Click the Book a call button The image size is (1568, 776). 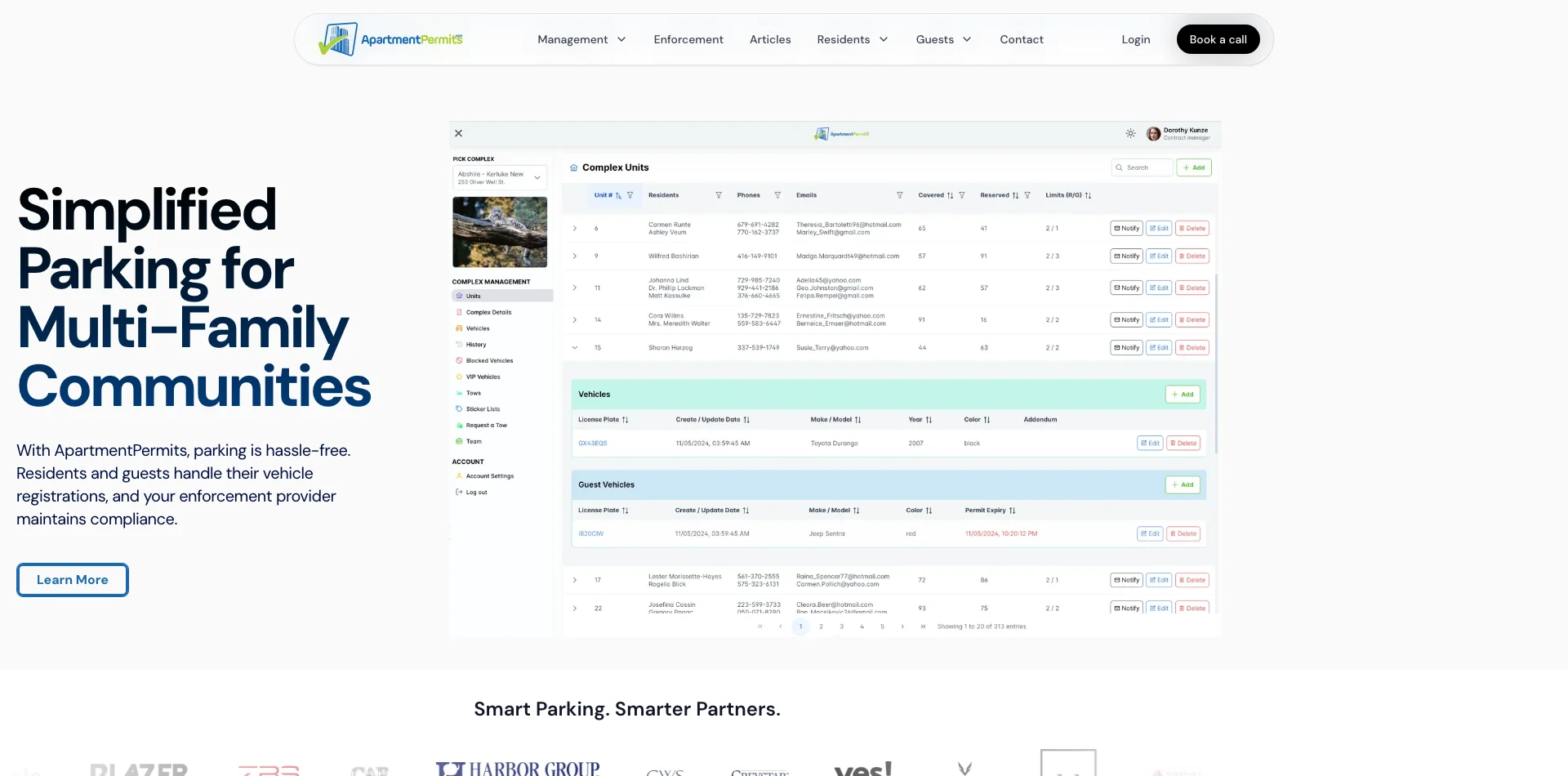pyautogui.click(x=1218, y=39)
